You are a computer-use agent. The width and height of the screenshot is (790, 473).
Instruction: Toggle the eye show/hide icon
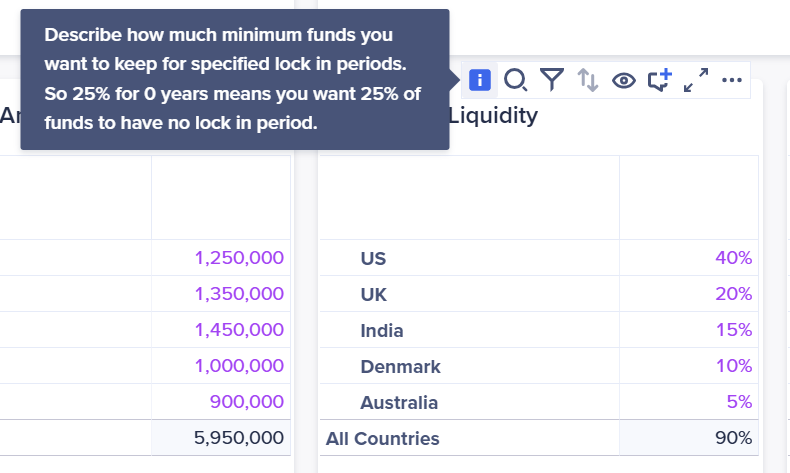pos(624,81)
